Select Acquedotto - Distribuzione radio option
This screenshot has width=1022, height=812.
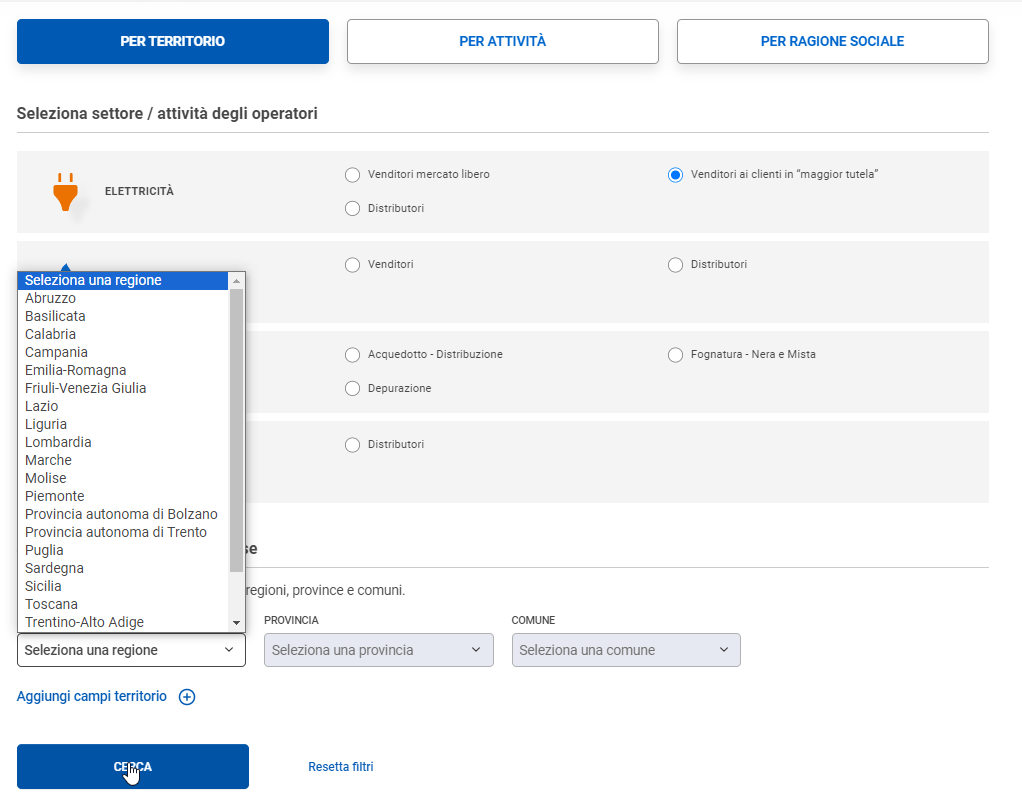coord(352,355)
